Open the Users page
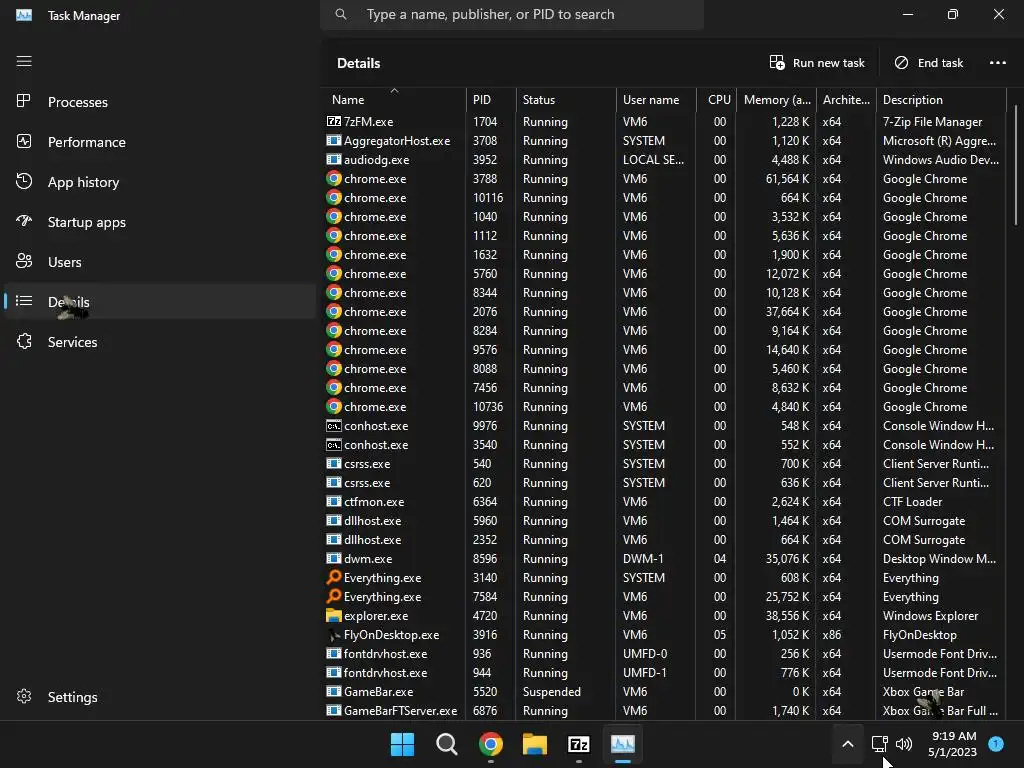Image resolution: width=1024 pixels, height=768 pixels. 160,262
